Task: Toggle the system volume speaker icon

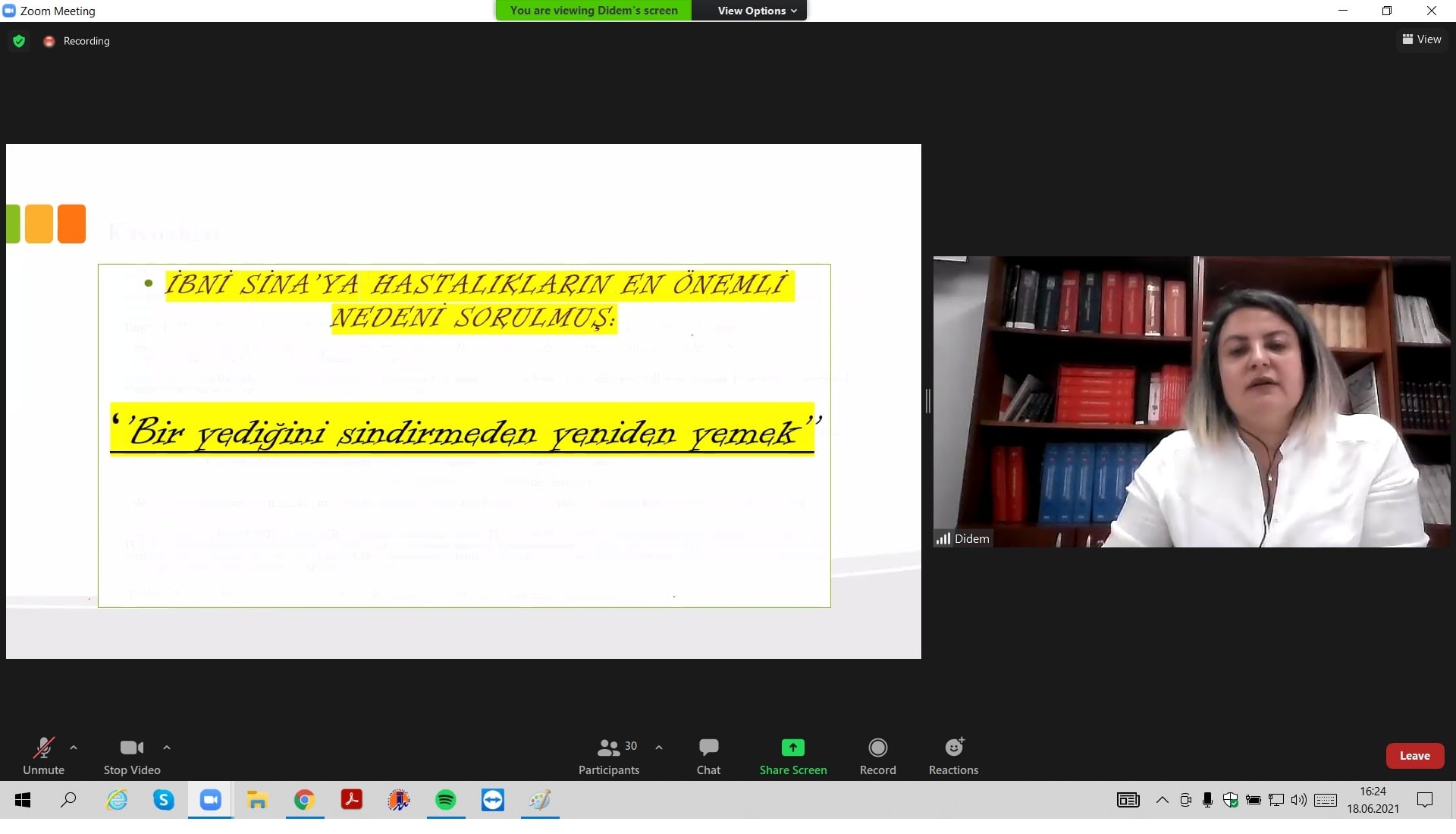Action: 1298,800
